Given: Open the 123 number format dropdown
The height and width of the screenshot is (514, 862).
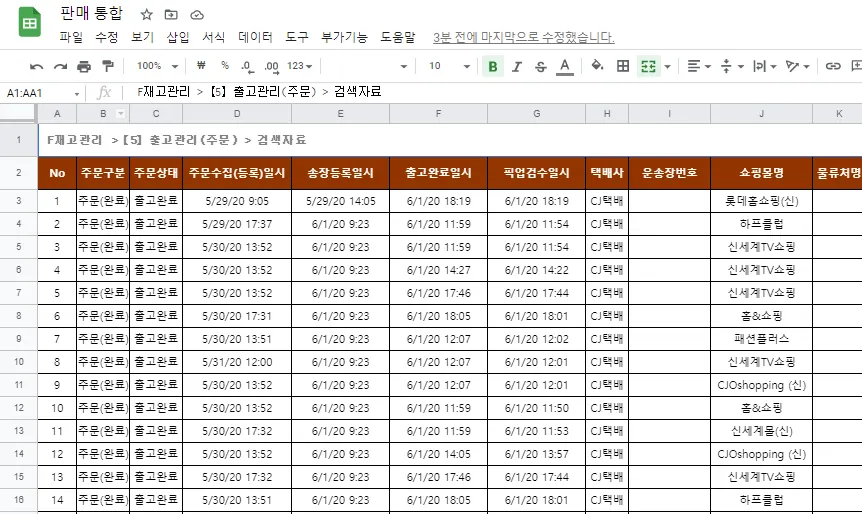Looking at the screenshot, I should point(299,66).
